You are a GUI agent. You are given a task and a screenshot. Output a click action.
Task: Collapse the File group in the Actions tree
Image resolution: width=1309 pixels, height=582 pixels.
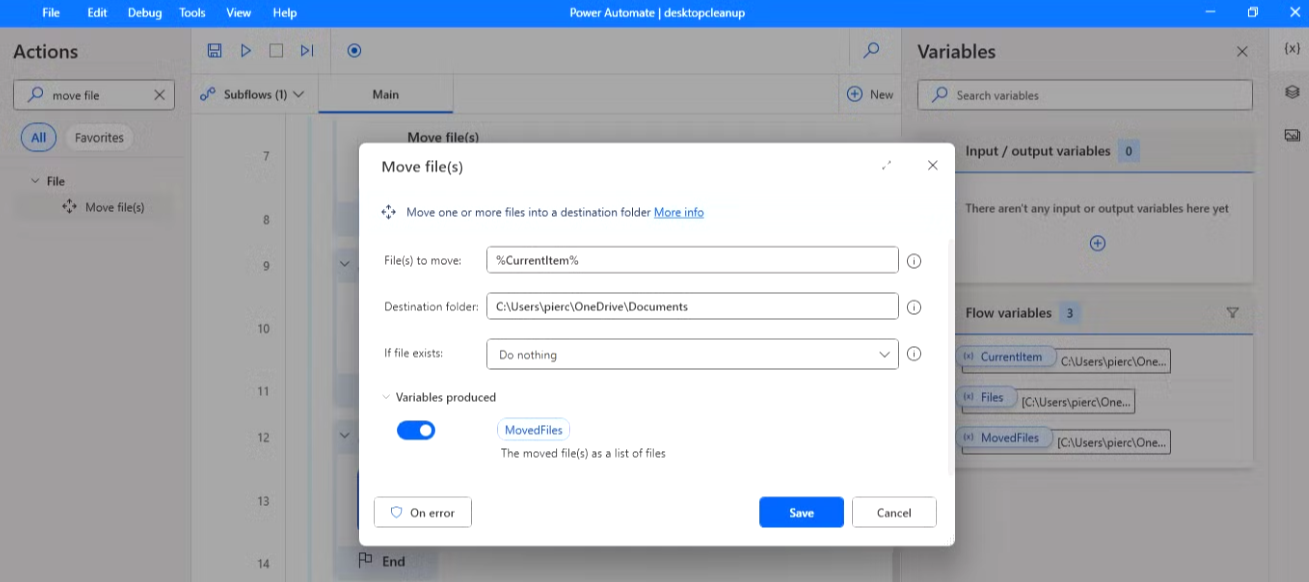click(x=36, y=181)
